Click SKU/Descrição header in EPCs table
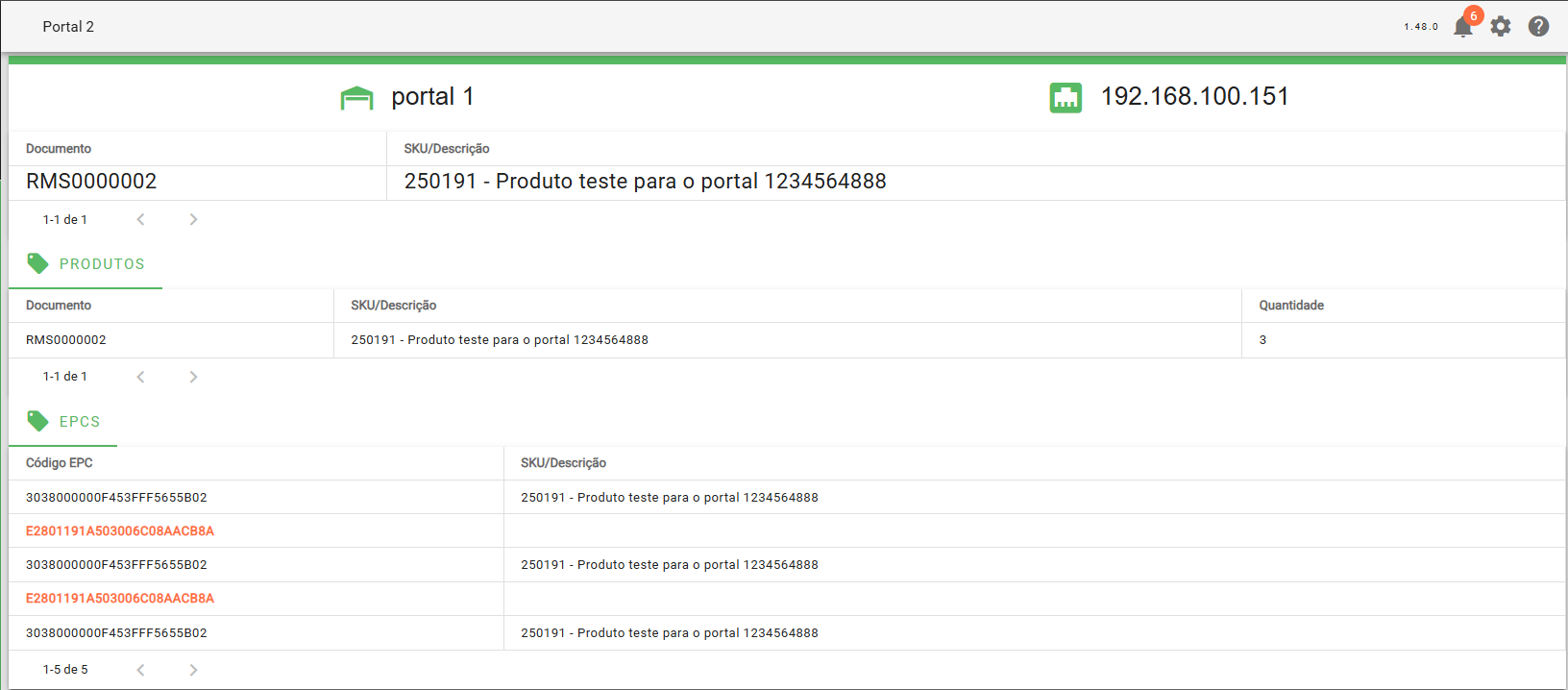 pyautogui.click(x=564, y=463)
